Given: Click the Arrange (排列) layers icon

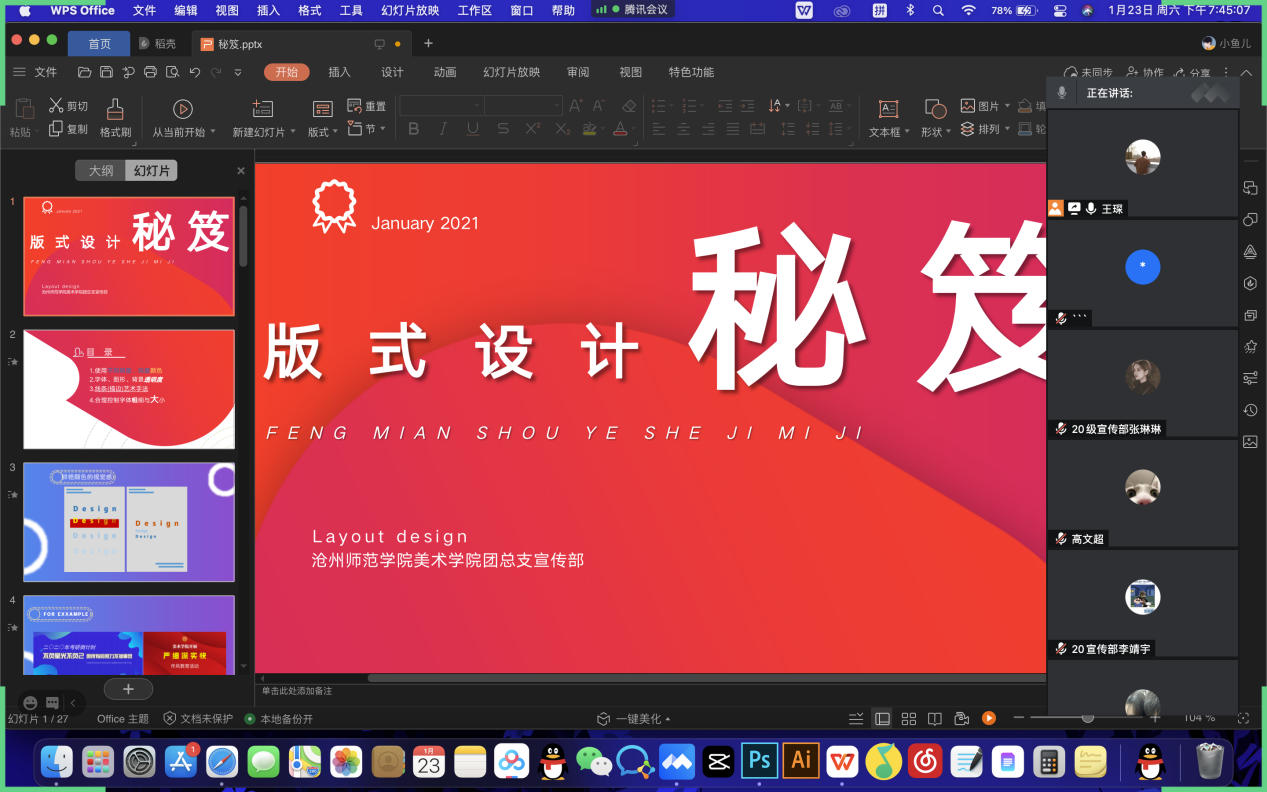Looking at the screenshot, I should [968, 129].
